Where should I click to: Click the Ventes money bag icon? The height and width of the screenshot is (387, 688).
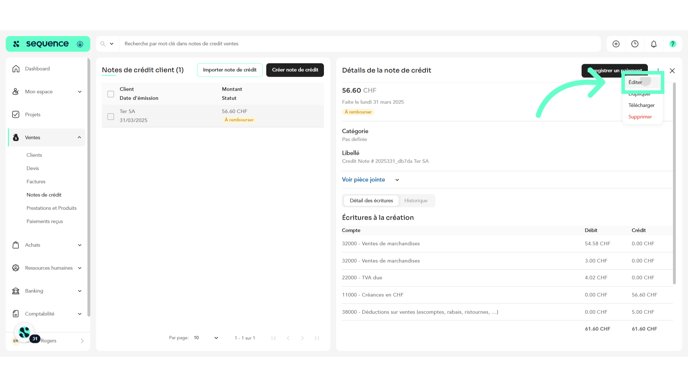pyautogui.click(x=16, y=137)
